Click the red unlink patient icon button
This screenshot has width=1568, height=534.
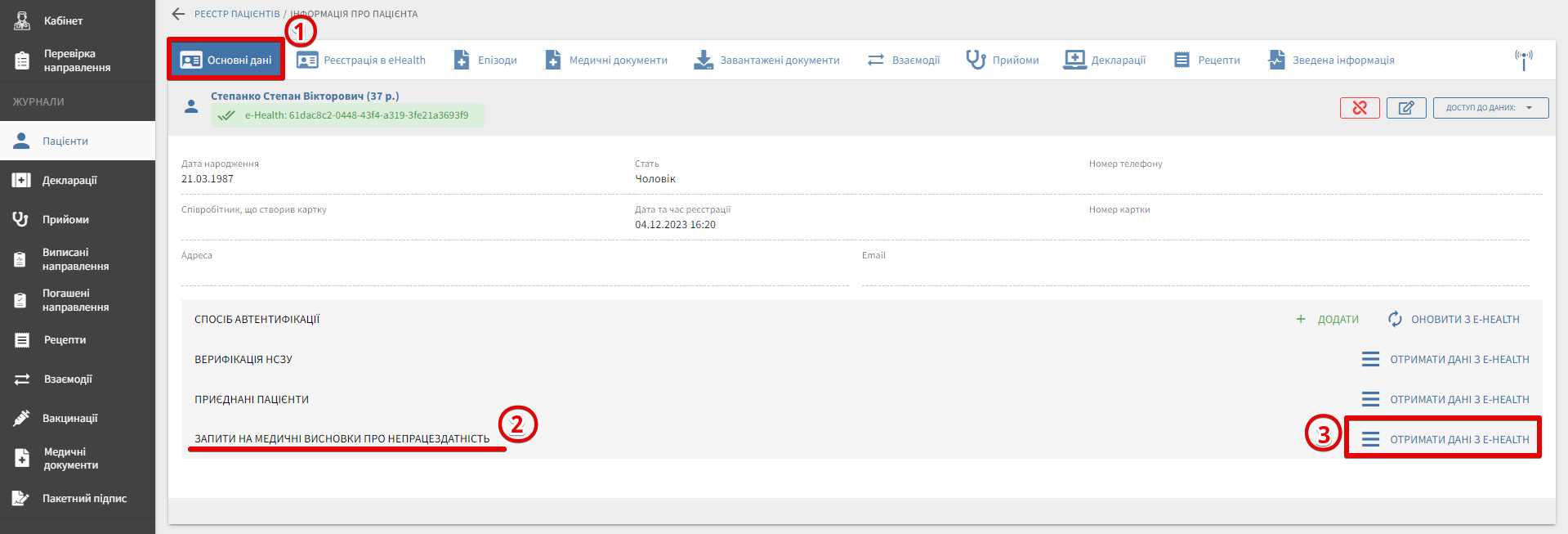point(1360,108)
